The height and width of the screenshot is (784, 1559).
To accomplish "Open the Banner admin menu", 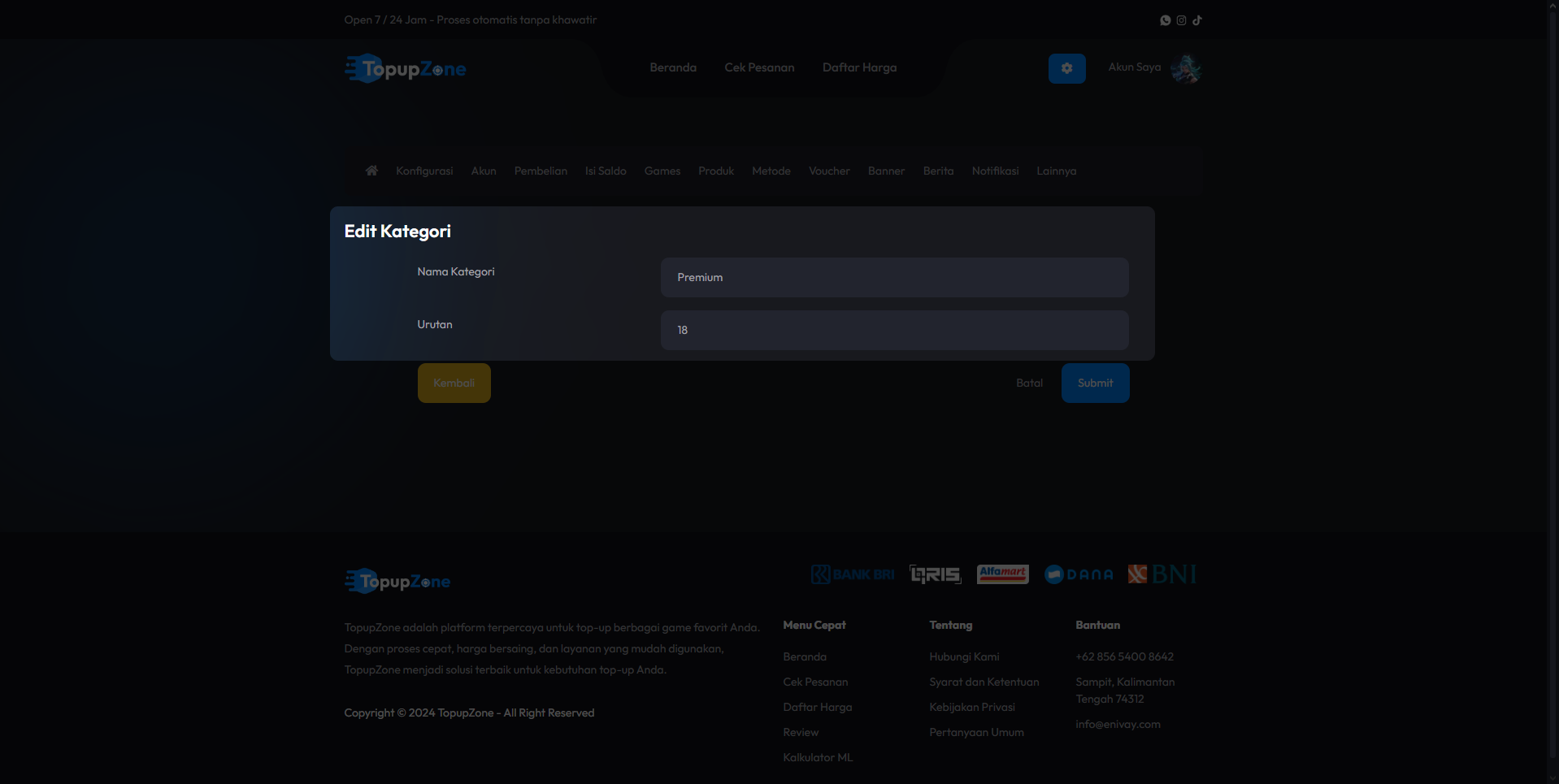I will 886,171.
